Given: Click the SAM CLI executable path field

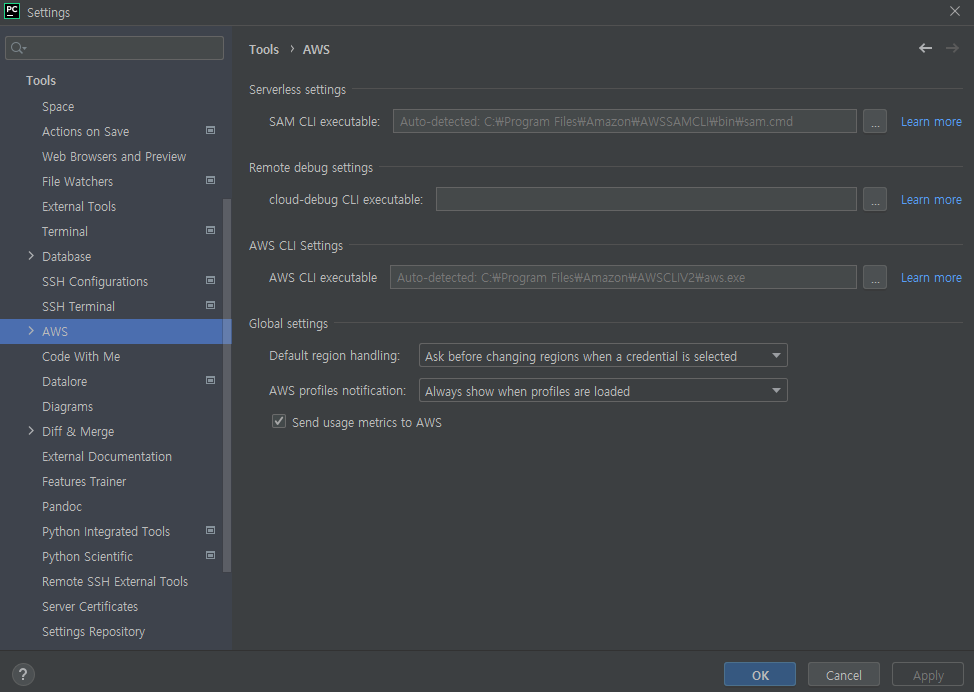Looking at the screenshot, I should point(624,122).
